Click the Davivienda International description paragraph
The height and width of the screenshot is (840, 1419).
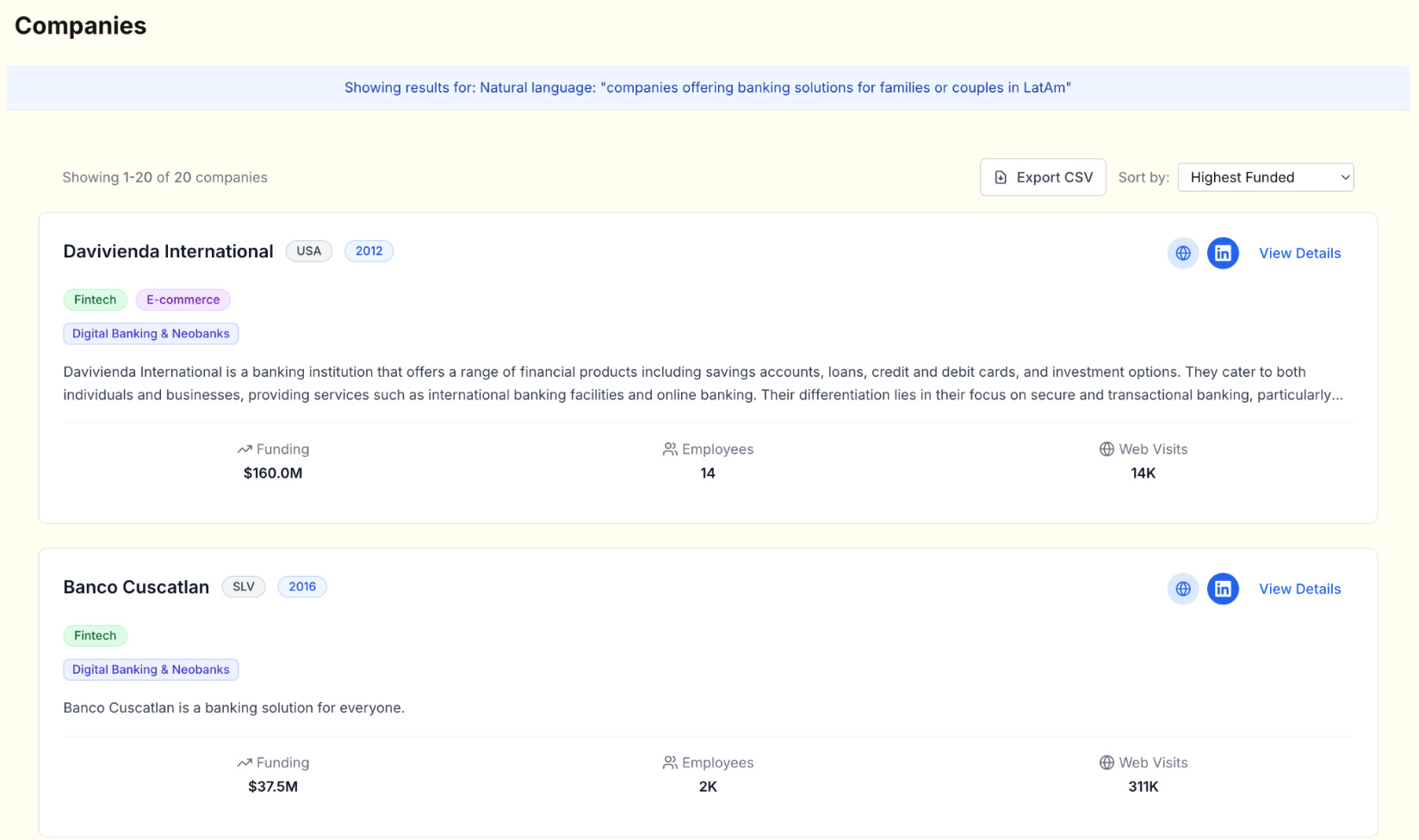tap(703, 383)
